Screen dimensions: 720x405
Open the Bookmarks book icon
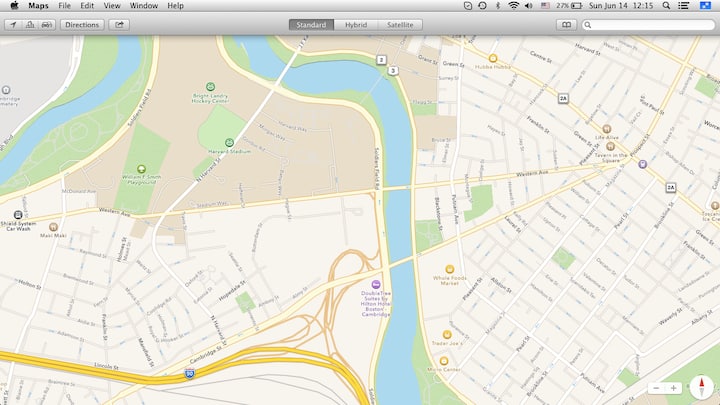pos(567,24)
